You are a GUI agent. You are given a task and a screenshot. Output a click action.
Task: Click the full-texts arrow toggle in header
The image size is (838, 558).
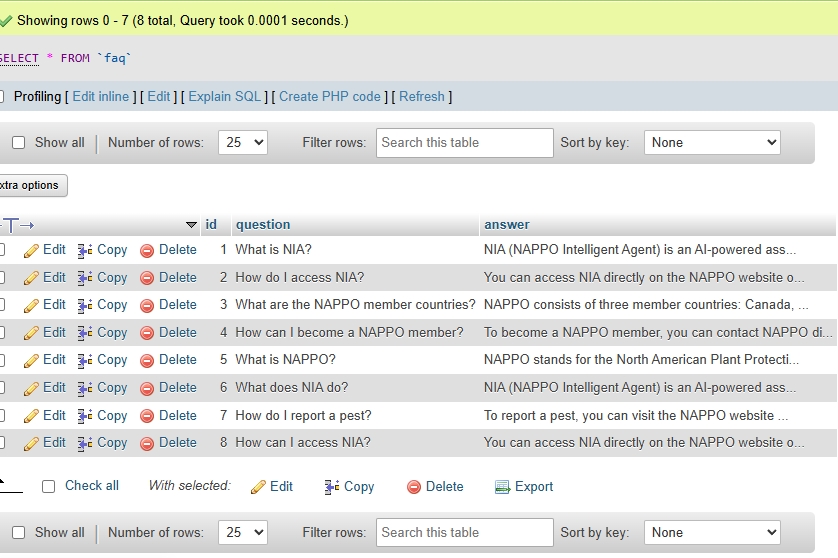click(17, 225)
